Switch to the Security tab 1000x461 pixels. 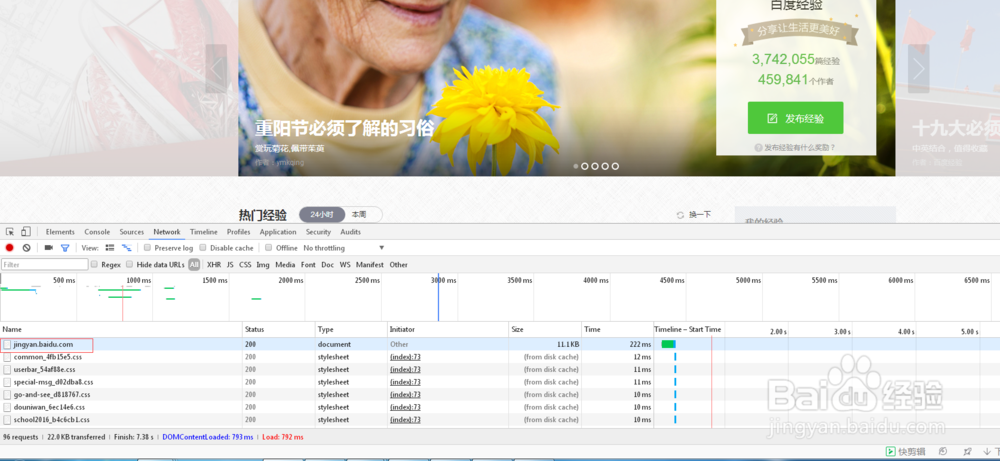click(x=318, y=232)
